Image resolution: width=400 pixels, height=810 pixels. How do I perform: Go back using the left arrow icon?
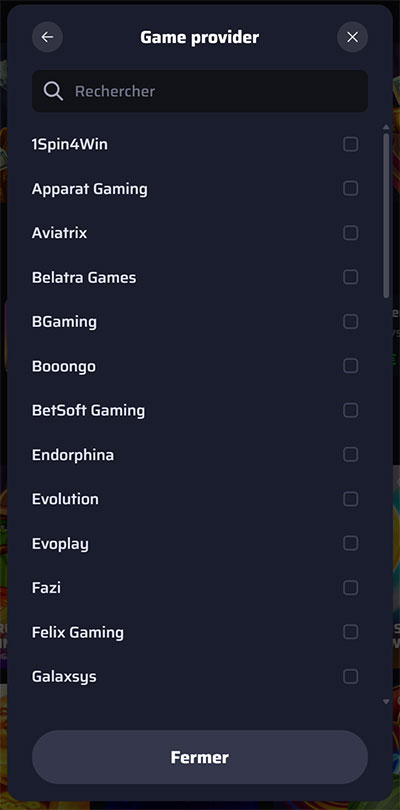(x=48, y=37)
